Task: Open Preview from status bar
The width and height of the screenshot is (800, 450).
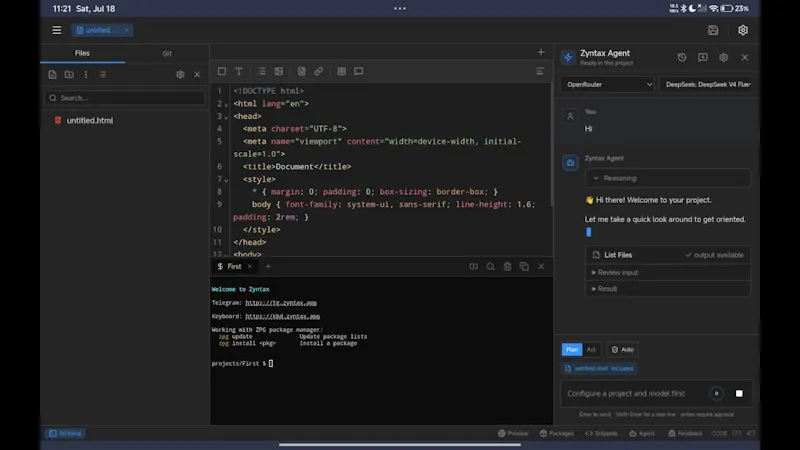Action: pyautogui.click(x=513, y=433)
